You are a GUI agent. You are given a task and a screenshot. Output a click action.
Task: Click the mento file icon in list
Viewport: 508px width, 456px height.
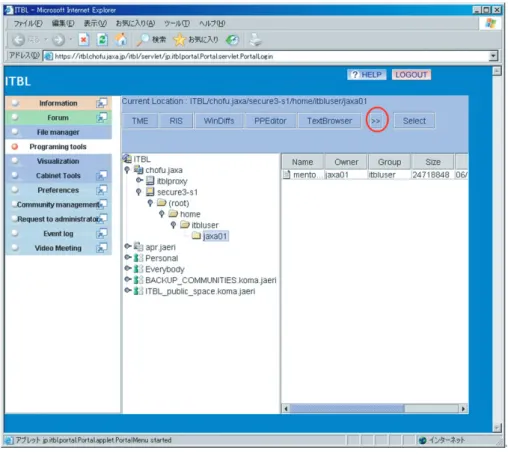click(x=287, y=174)
